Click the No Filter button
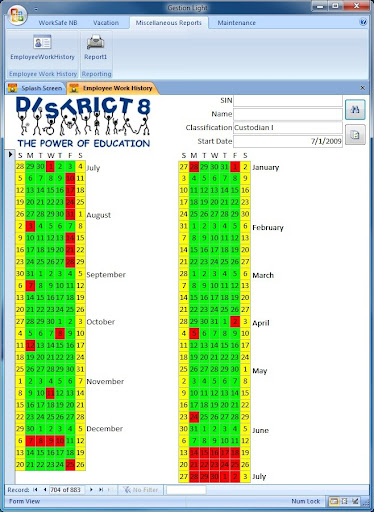374x512 pixels. 140,490
